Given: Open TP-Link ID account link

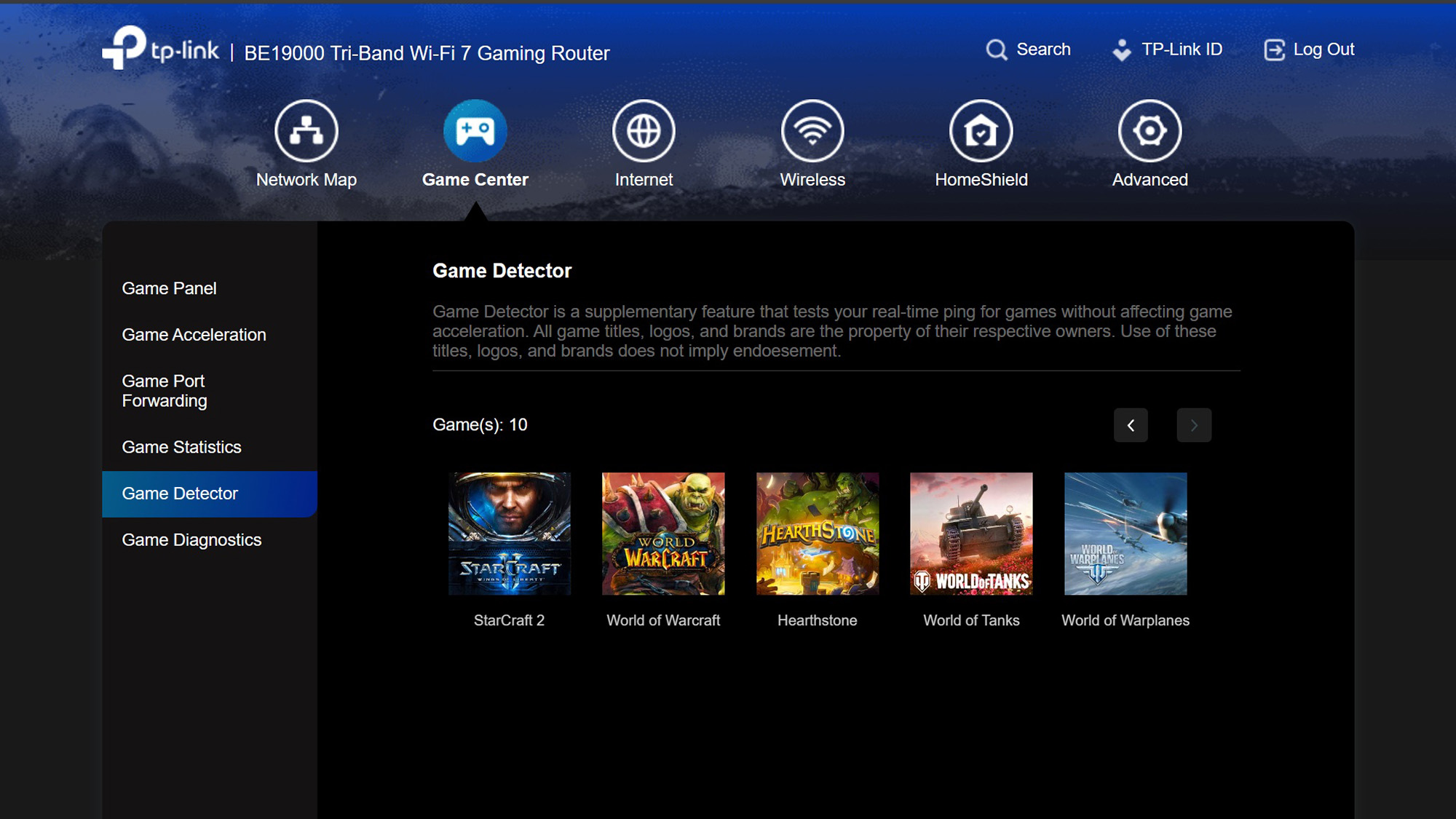Looking at the screenshot, I should point(1168,50).
